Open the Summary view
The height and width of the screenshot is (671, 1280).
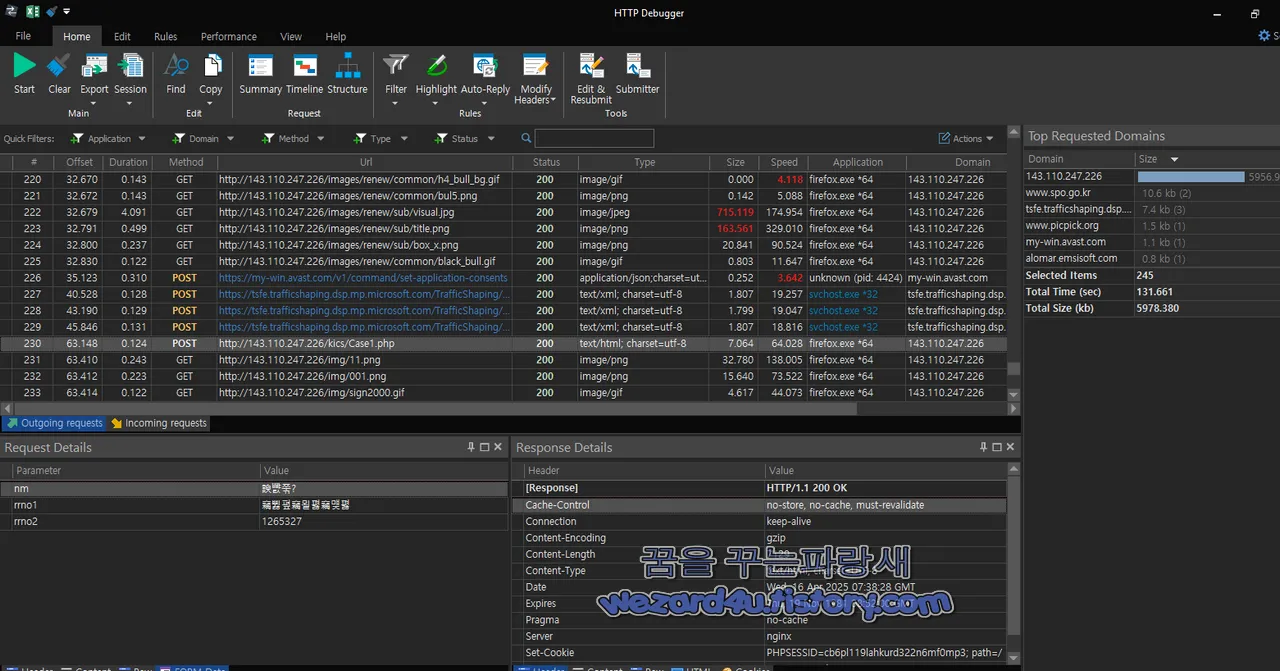pyautogui.click(x=260, y=75)
